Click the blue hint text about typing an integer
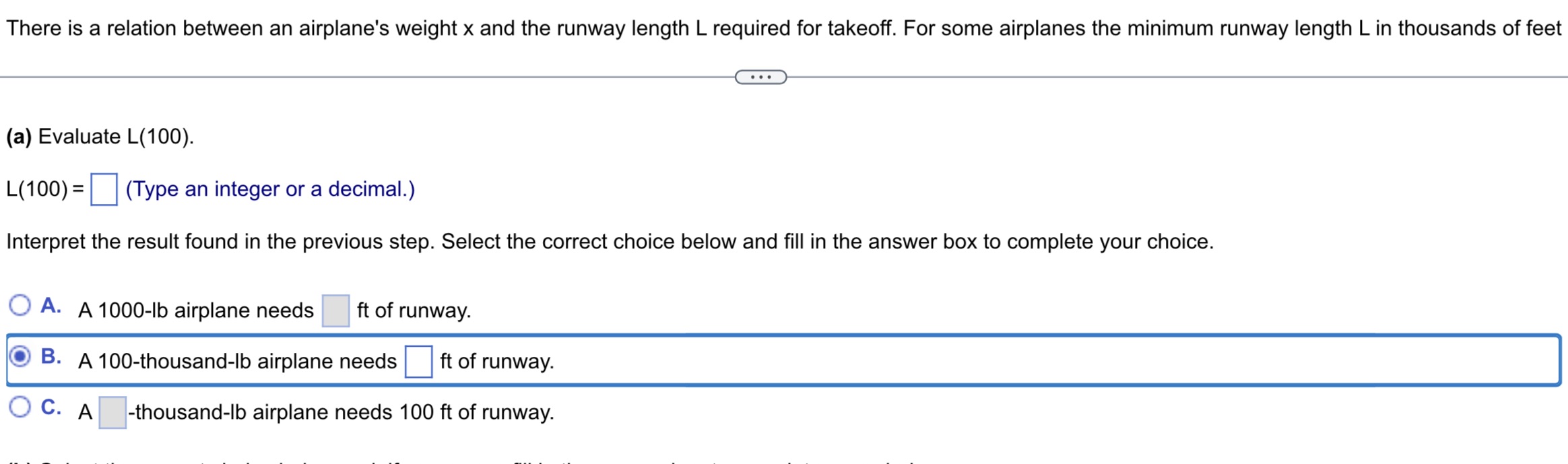Image resolution: width=1568 pixels, height=464 pixels. point(269,189)
